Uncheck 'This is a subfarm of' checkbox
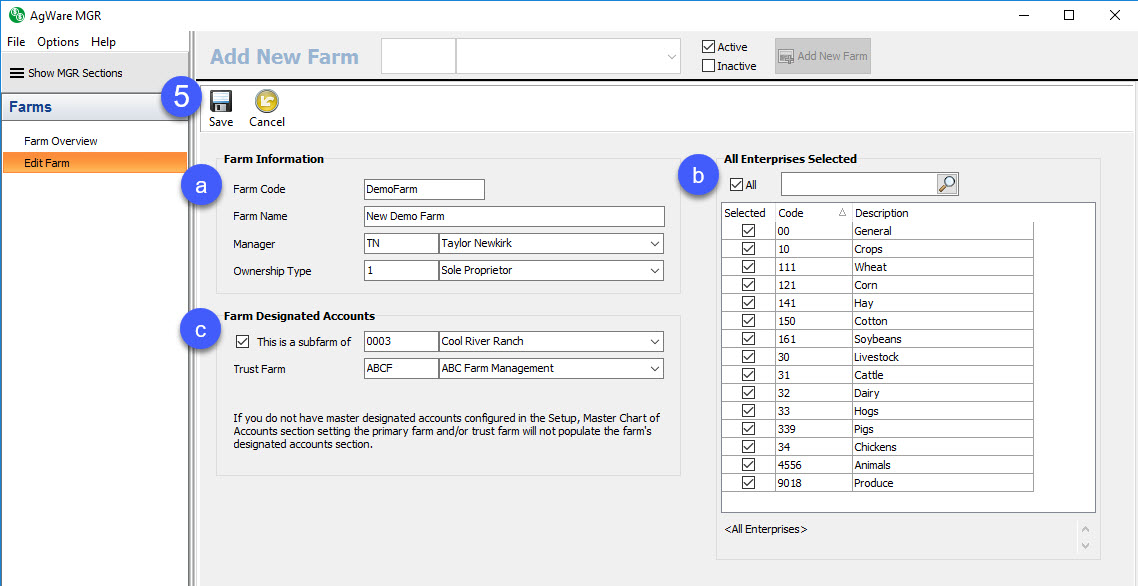The image size is (1138, 586). coord(242,342)
